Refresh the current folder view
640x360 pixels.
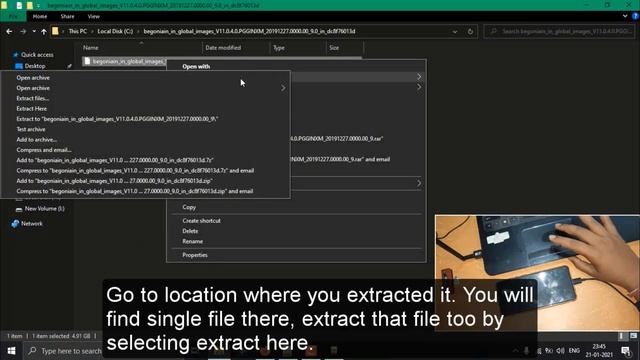[470, 31]
